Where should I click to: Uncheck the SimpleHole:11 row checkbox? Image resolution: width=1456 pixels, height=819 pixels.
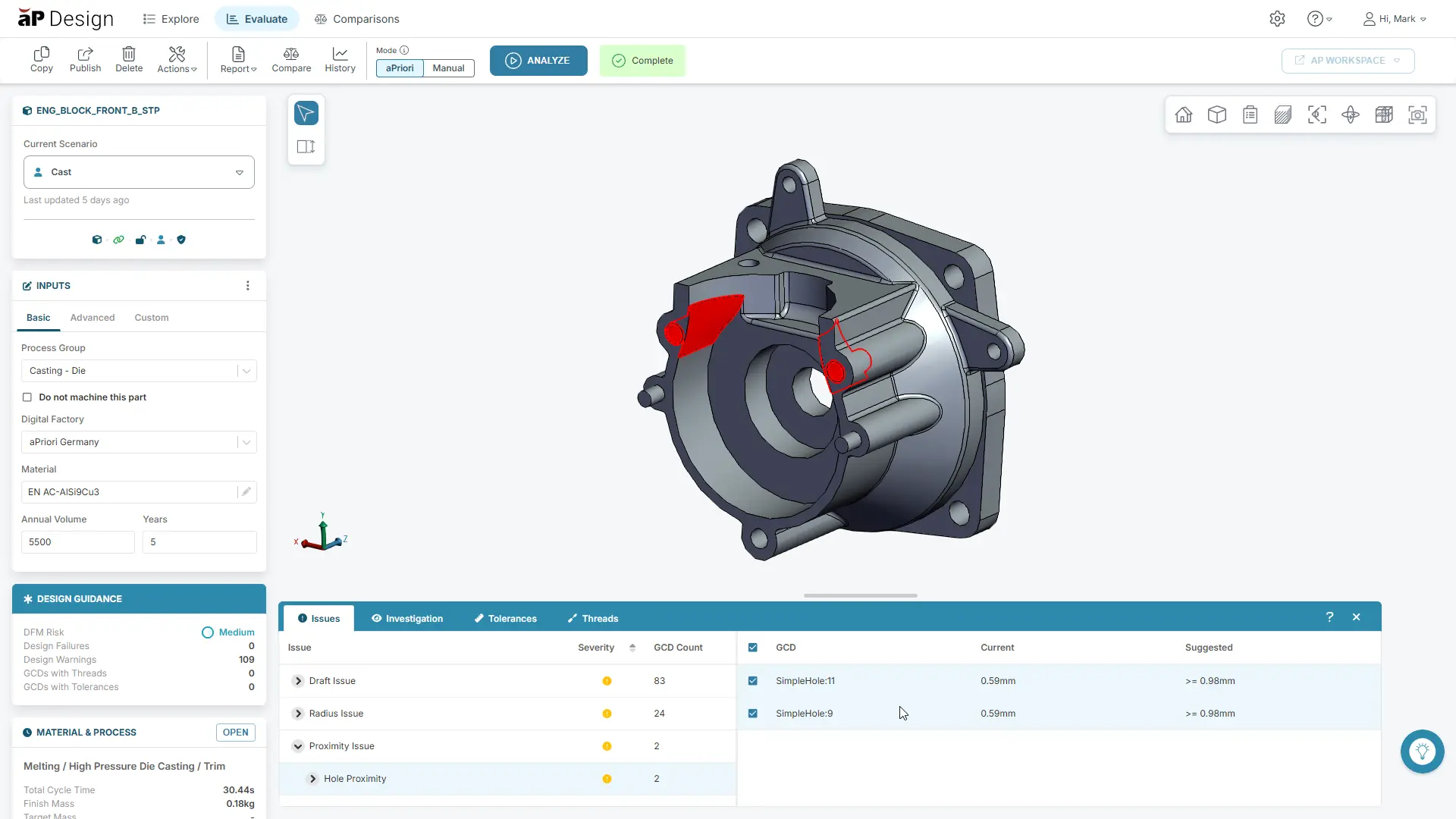(753, 680)
